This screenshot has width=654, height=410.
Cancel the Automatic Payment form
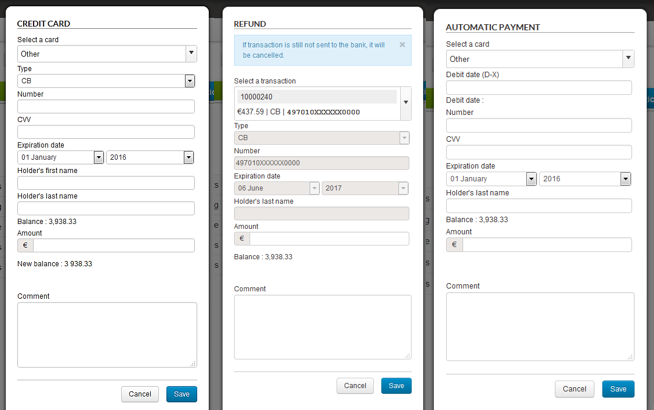coord(574,388)
